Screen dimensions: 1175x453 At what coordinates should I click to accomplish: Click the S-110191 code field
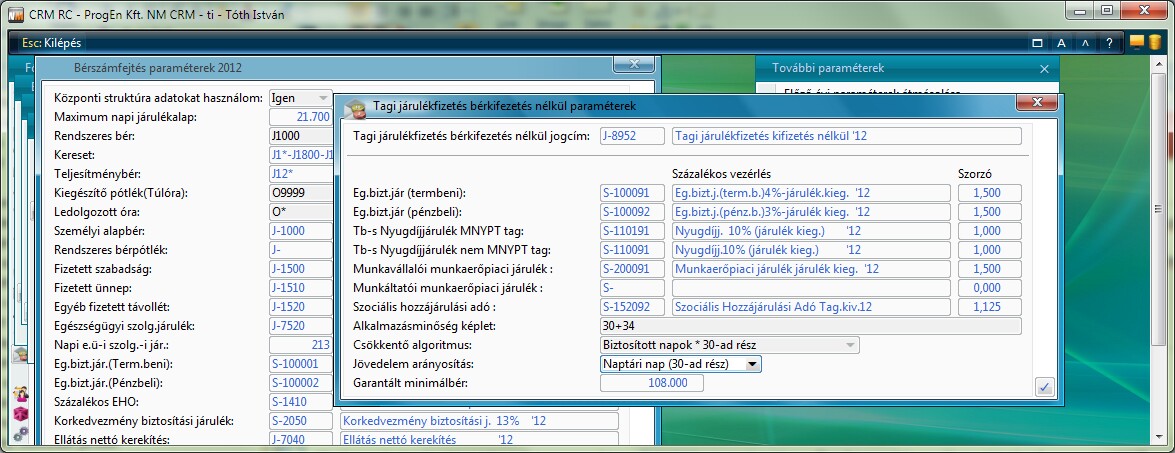tap(632, 231)
